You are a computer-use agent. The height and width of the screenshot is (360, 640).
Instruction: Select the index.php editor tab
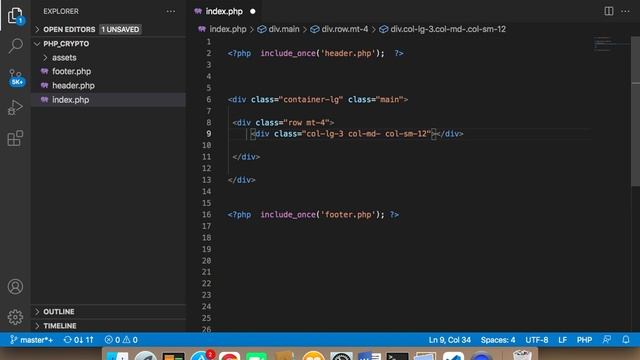[x=224, y=11]
